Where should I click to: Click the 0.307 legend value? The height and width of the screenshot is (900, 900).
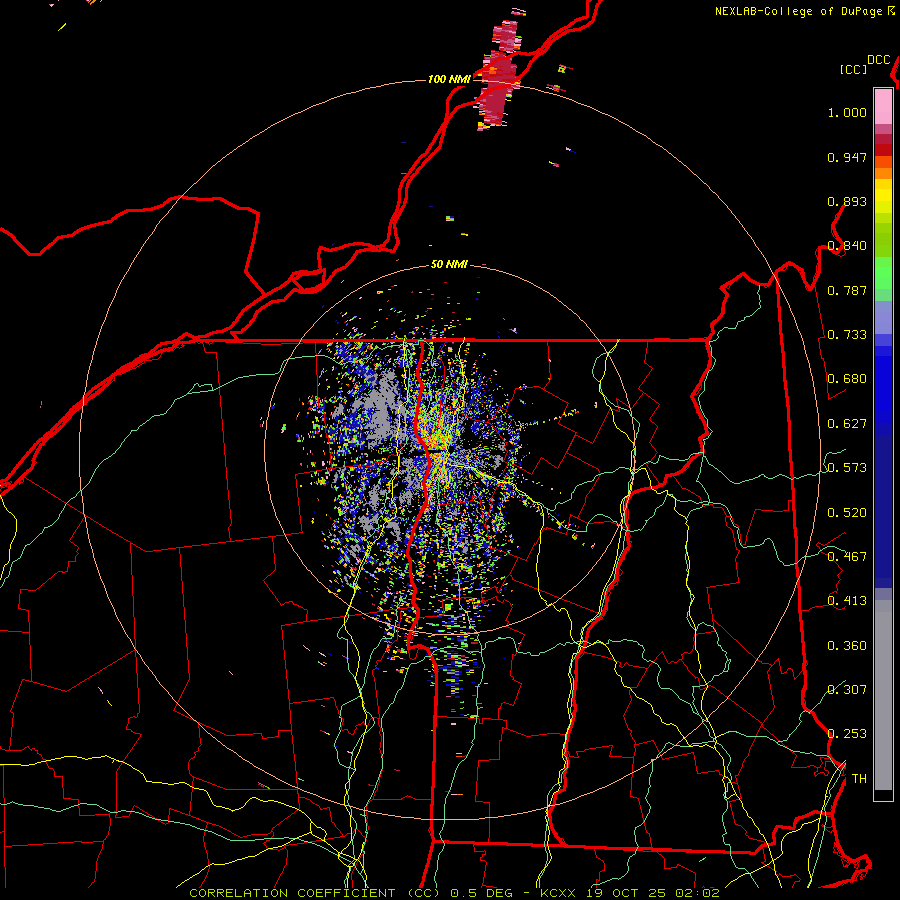847,689
